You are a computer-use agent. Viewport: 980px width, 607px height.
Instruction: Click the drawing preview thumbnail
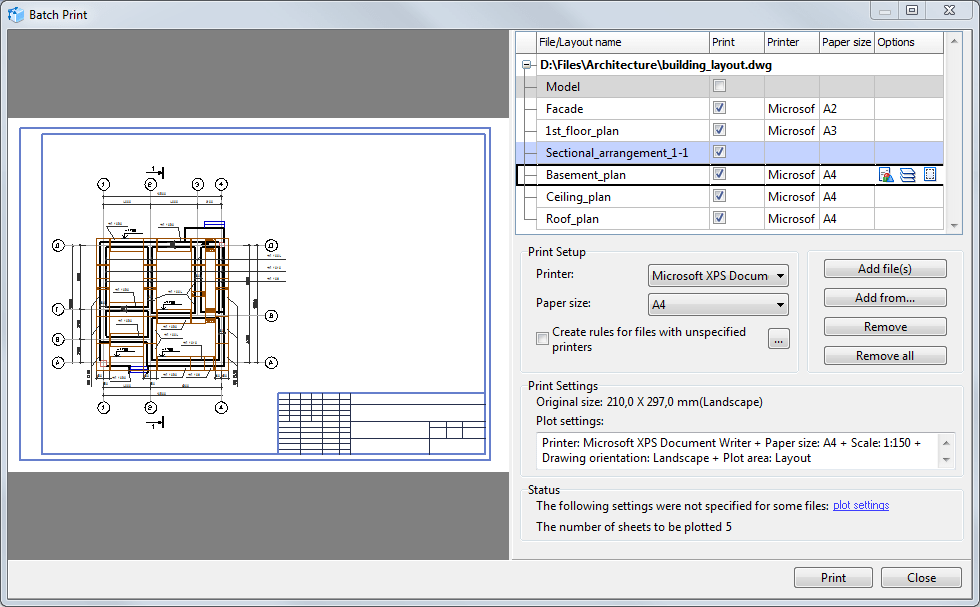click(x=260, y=295)
